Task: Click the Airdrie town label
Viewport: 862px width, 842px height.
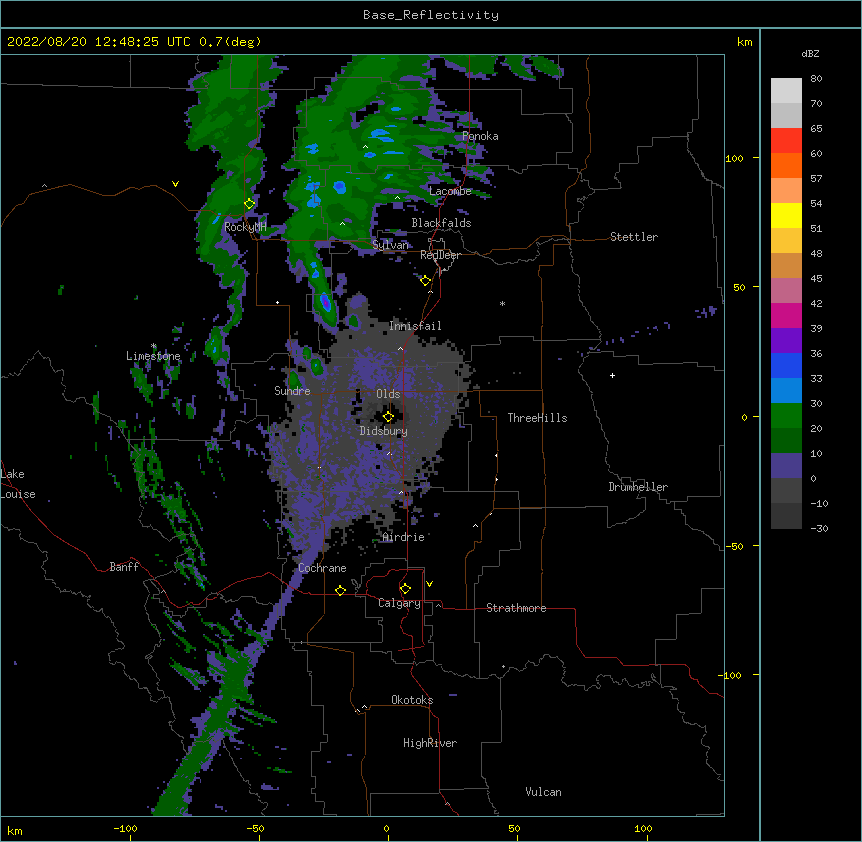Action: 403,537
